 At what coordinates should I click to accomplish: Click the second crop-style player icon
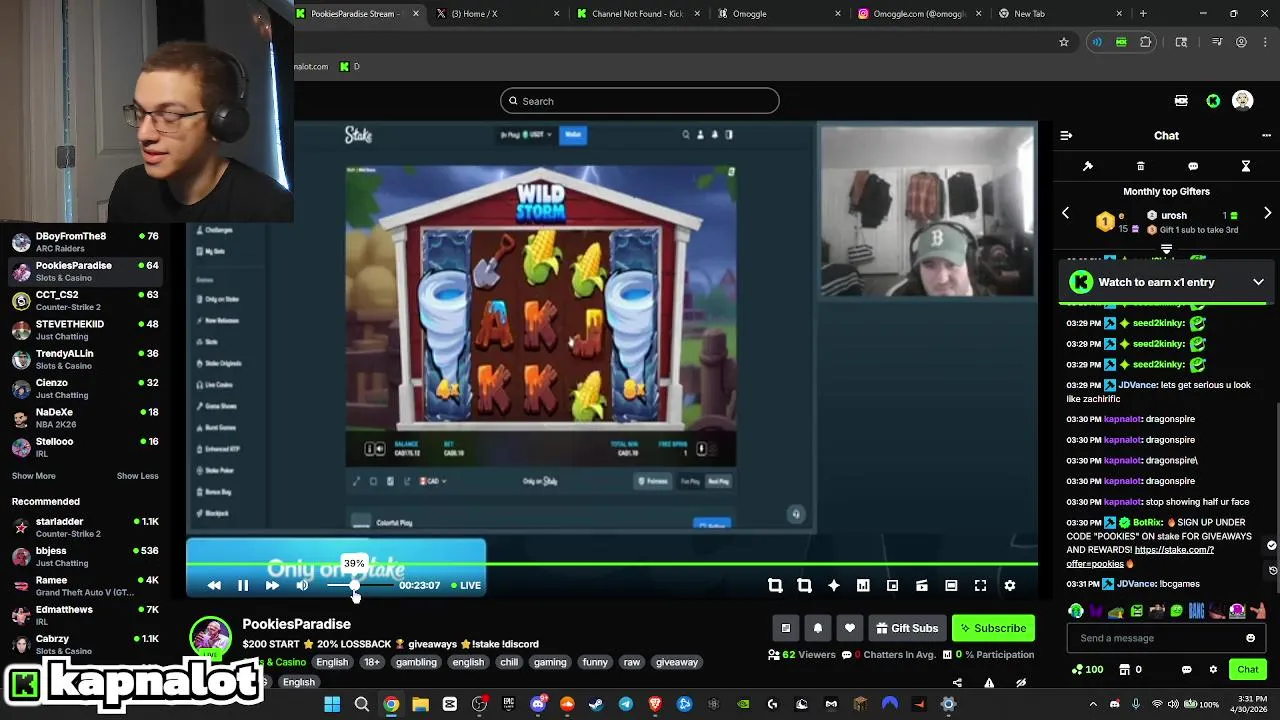(x=804, y=586)
